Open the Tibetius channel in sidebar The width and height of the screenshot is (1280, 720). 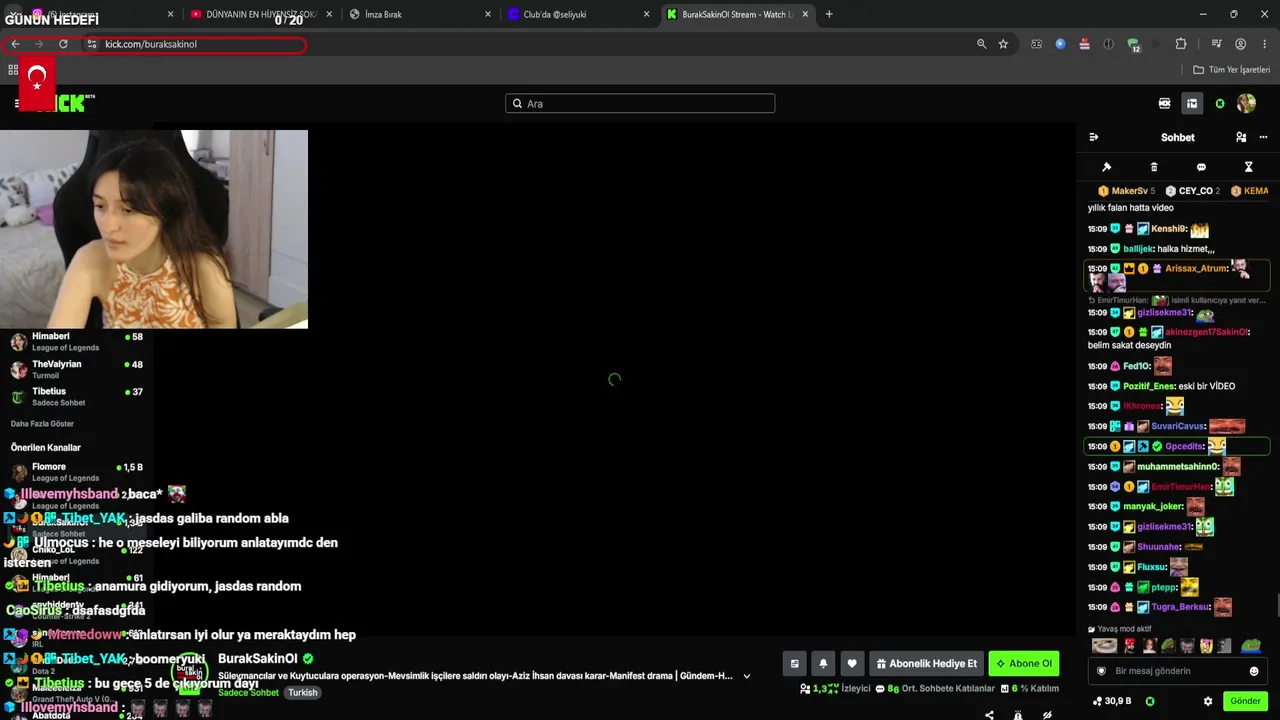point(76,396)
